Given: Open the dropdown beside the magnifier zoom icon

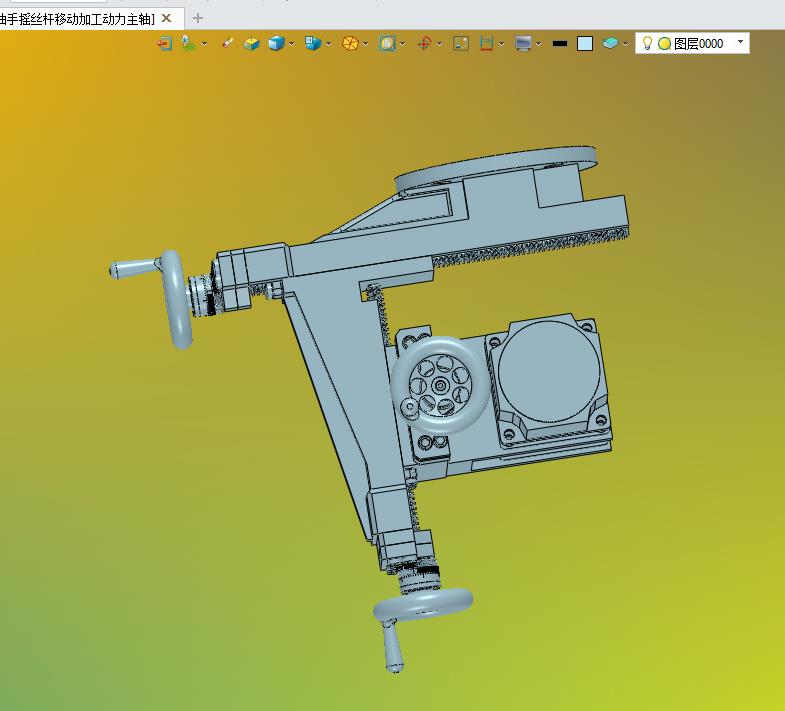Looking at the screenshot, I should (403, 44).
